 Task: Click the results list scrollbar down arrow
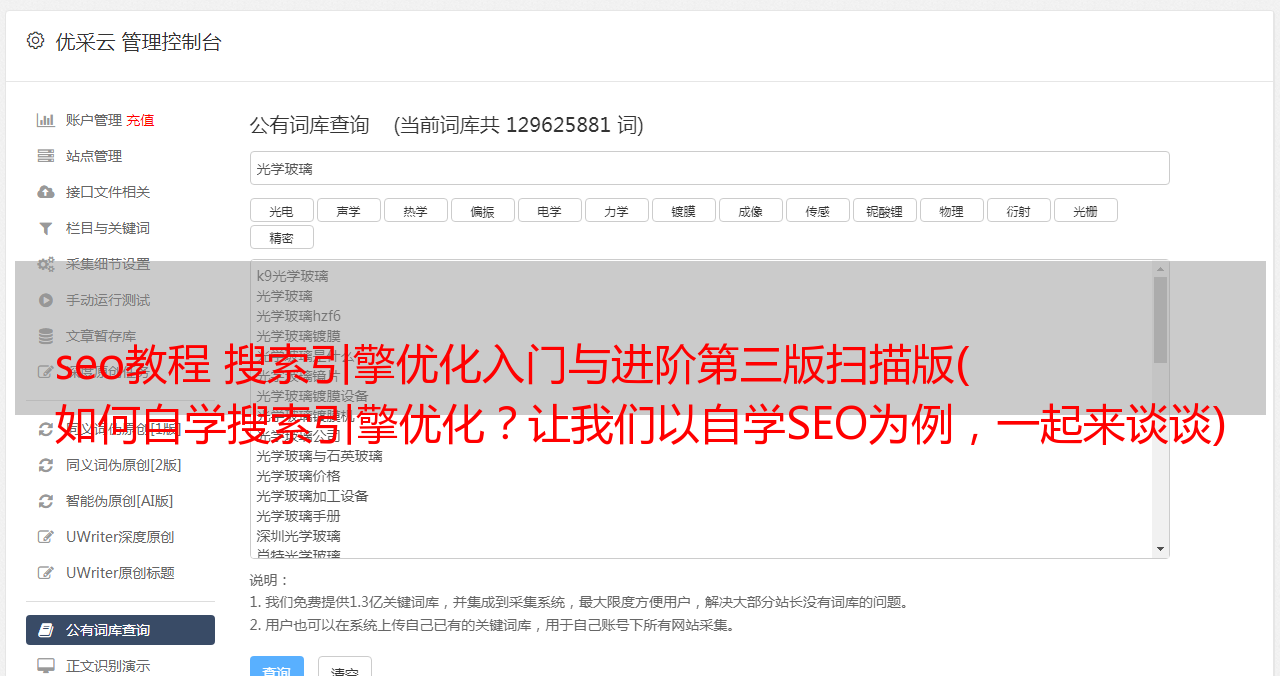pos(1160,549)
